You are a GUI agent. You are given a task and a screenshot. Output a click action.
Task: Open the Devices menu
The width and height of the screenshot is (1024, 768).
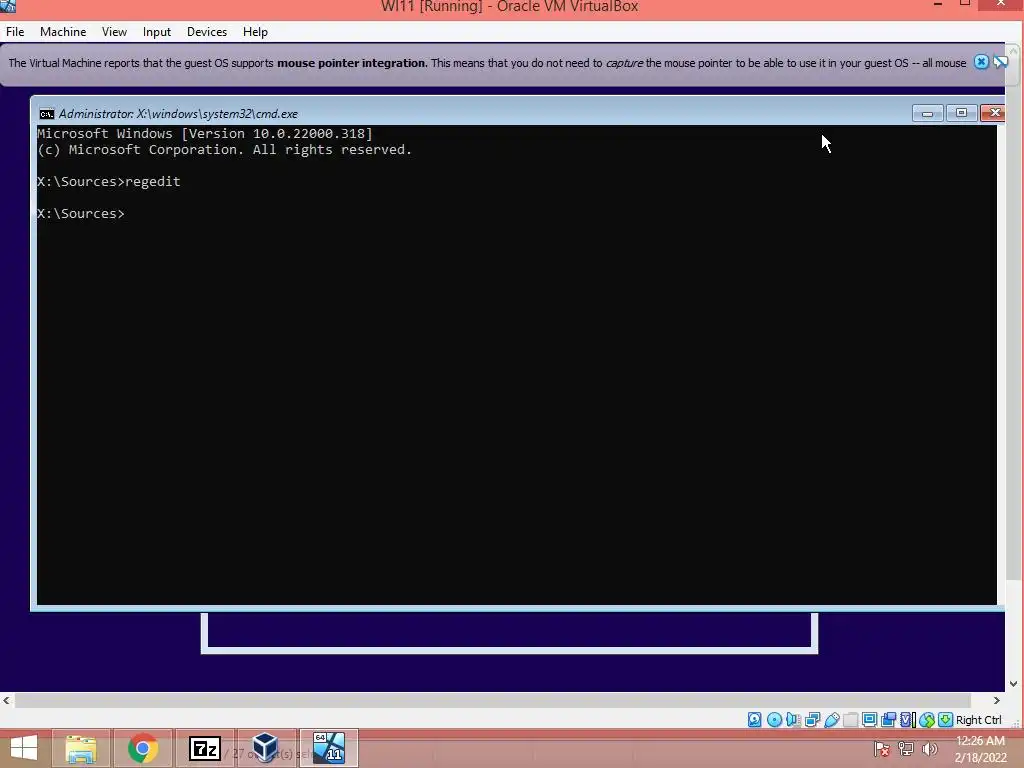coord(207,32)
